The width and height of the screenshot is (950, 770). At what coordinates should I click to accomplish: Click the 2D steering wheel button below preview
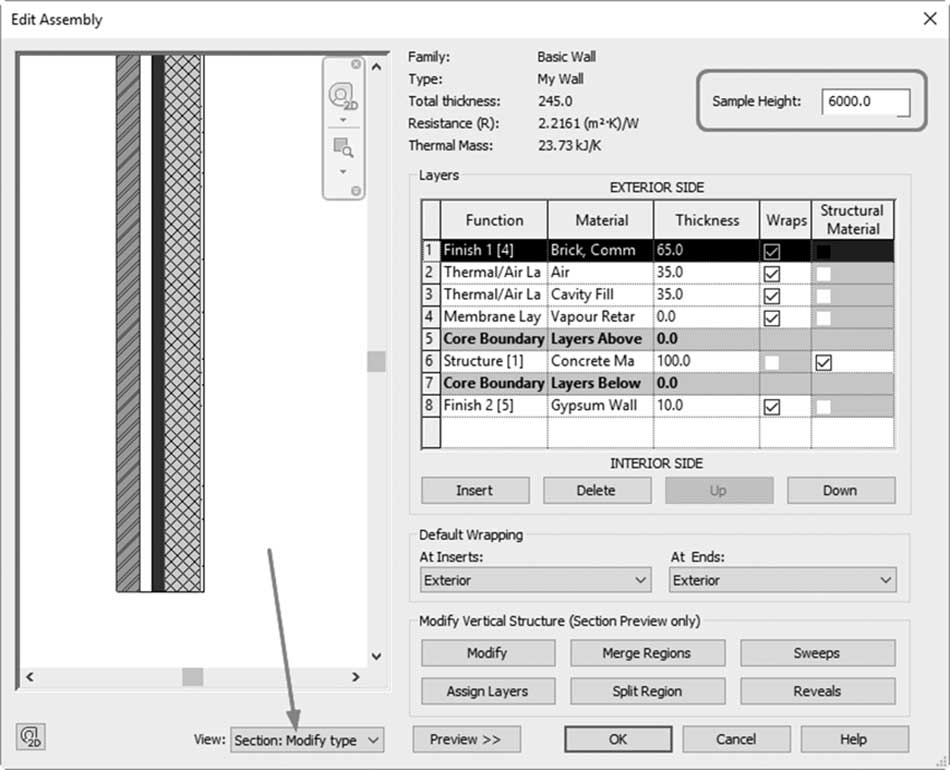point(30,737)
